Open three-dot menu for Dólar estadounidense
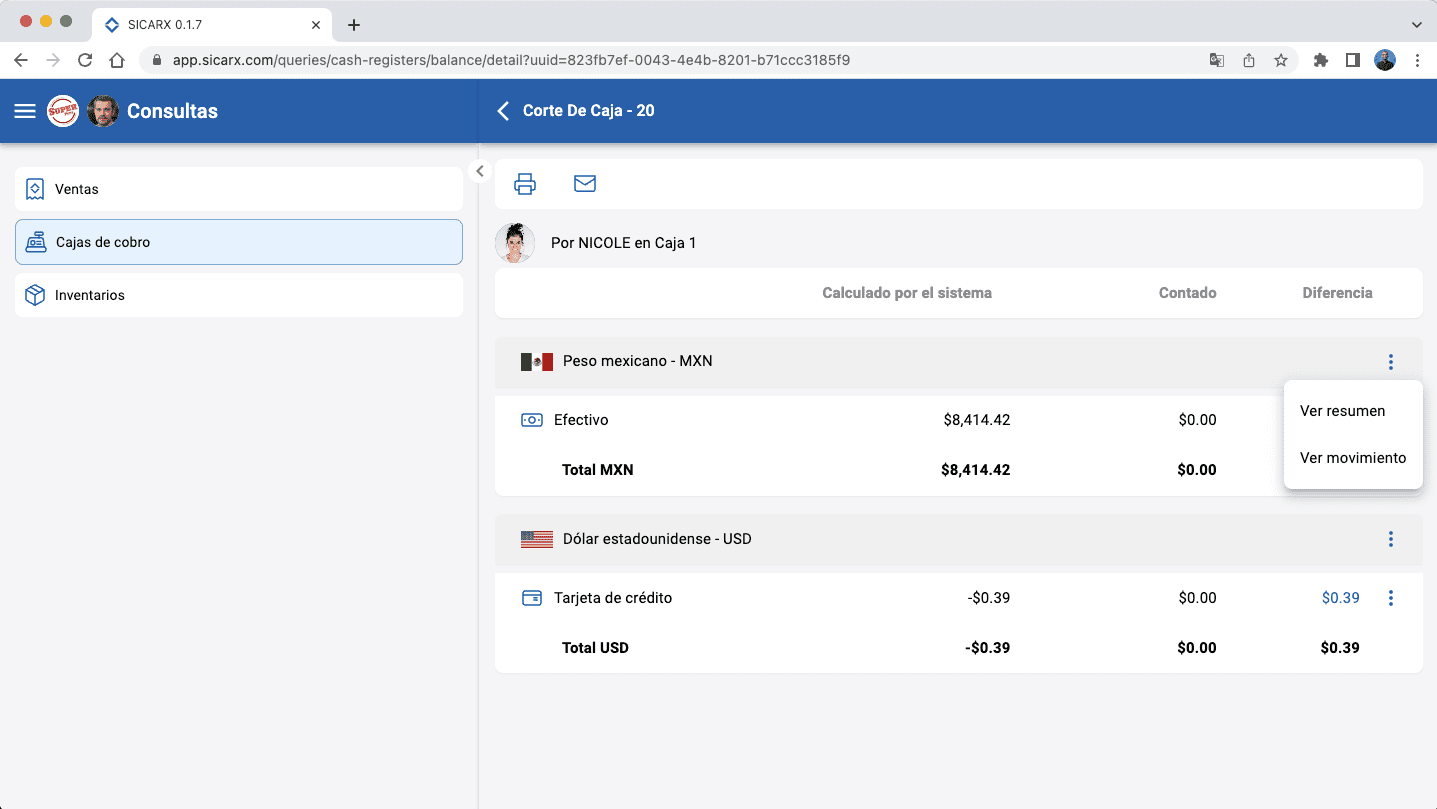The height and width of the screenshot is (809, 1437). coord(1390,539)
